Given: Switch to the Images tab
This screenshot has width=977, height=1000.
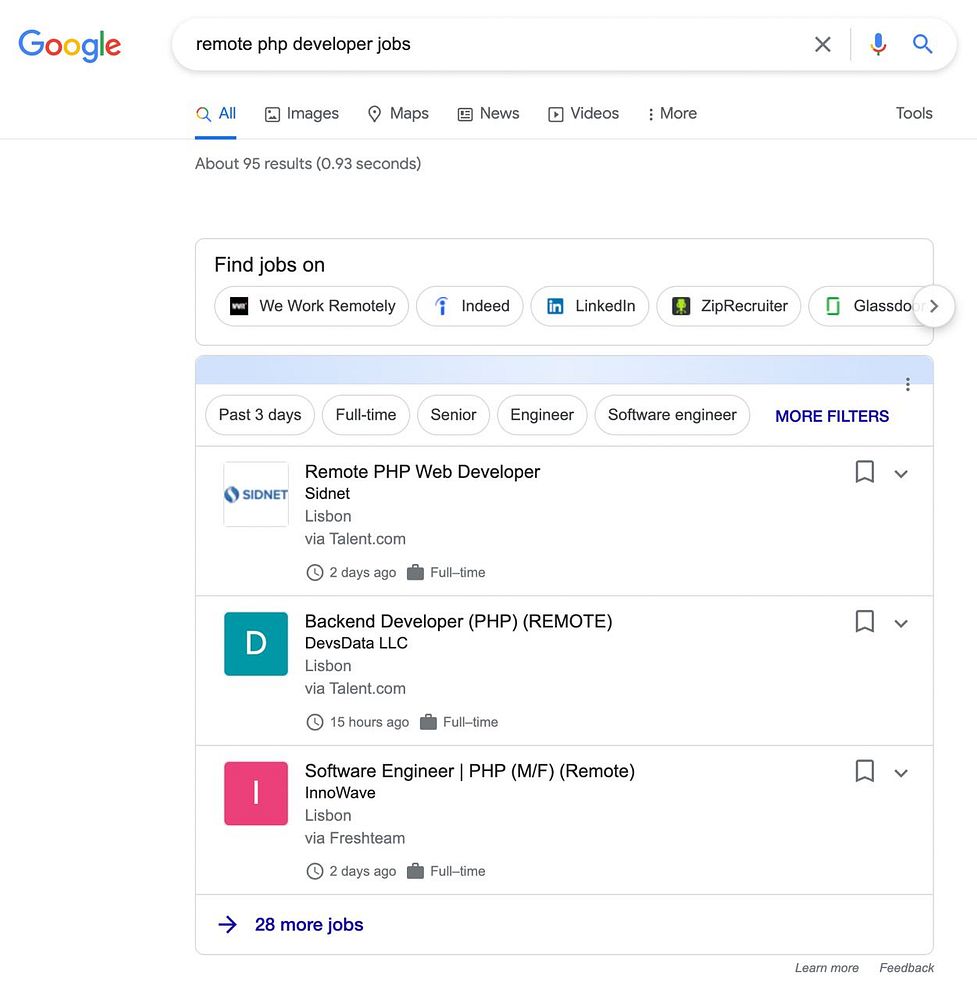Looking at the screenshot, I should pyautogui.click(x=302, y=114).
